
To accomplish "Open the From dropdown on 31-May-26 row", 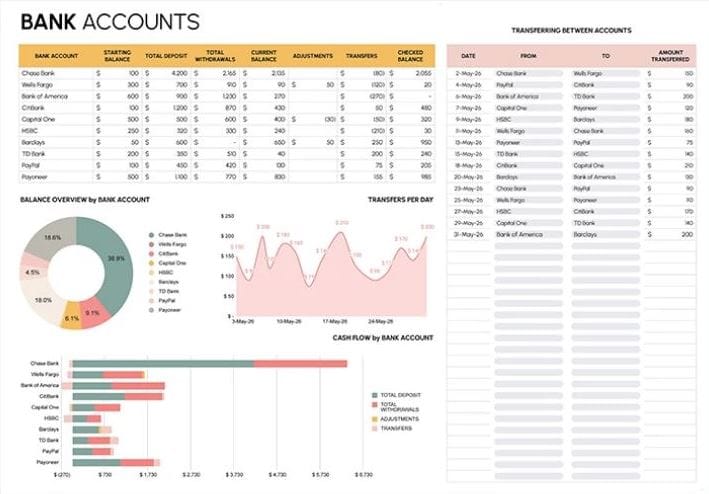I will (529, 235).
